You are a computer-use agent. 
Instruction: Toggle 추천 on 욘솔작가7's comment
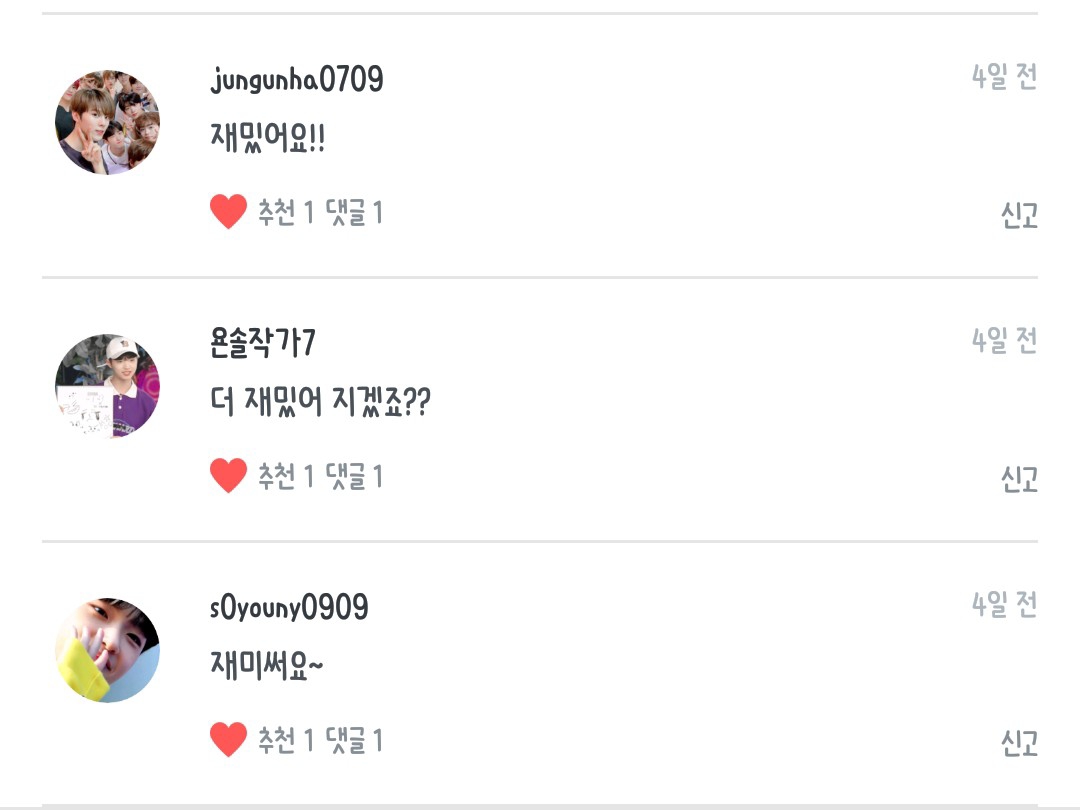click(x=286, y=476)
